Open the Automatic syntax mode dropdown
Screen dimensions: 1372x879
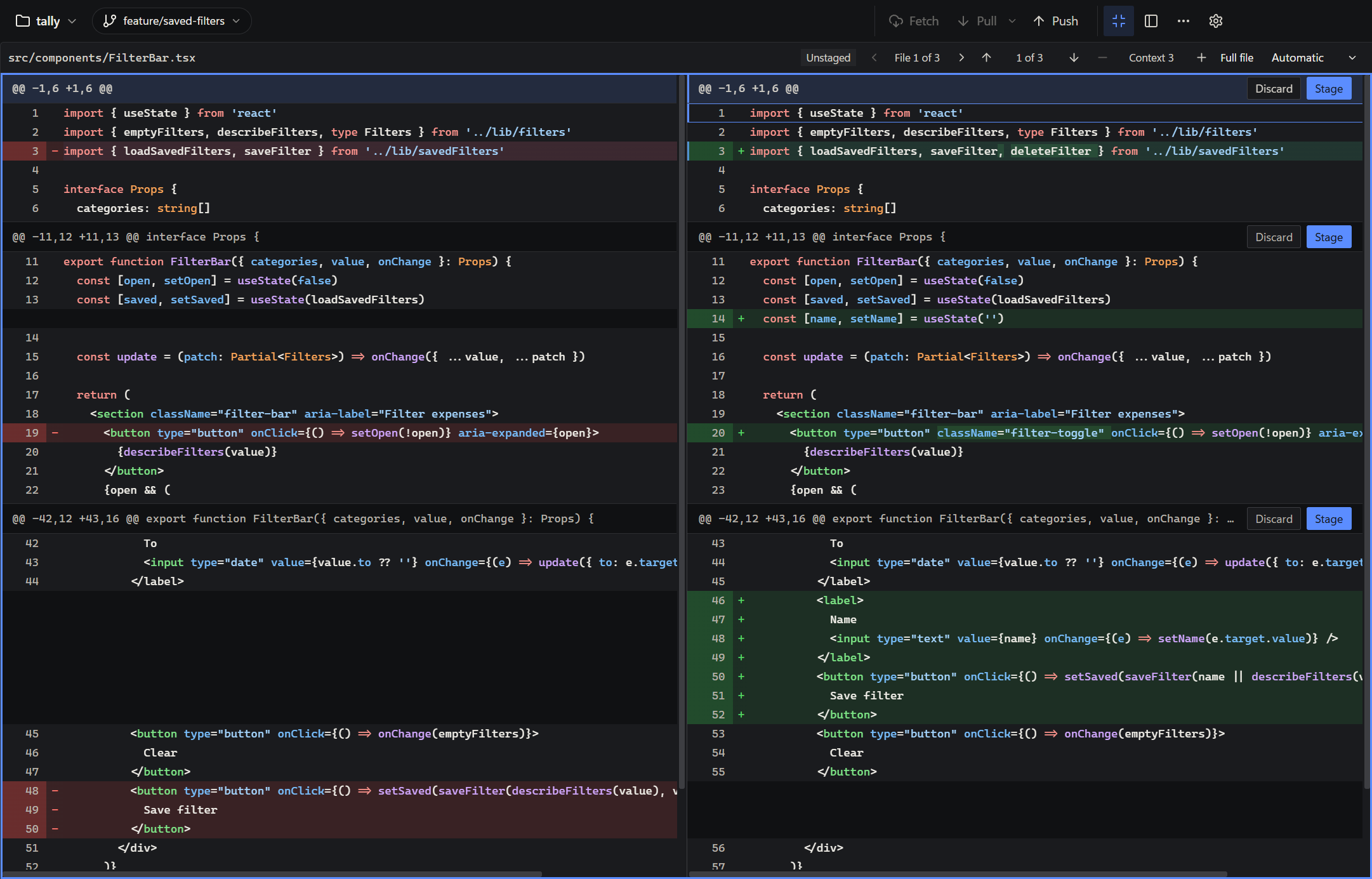[1314, 58]
